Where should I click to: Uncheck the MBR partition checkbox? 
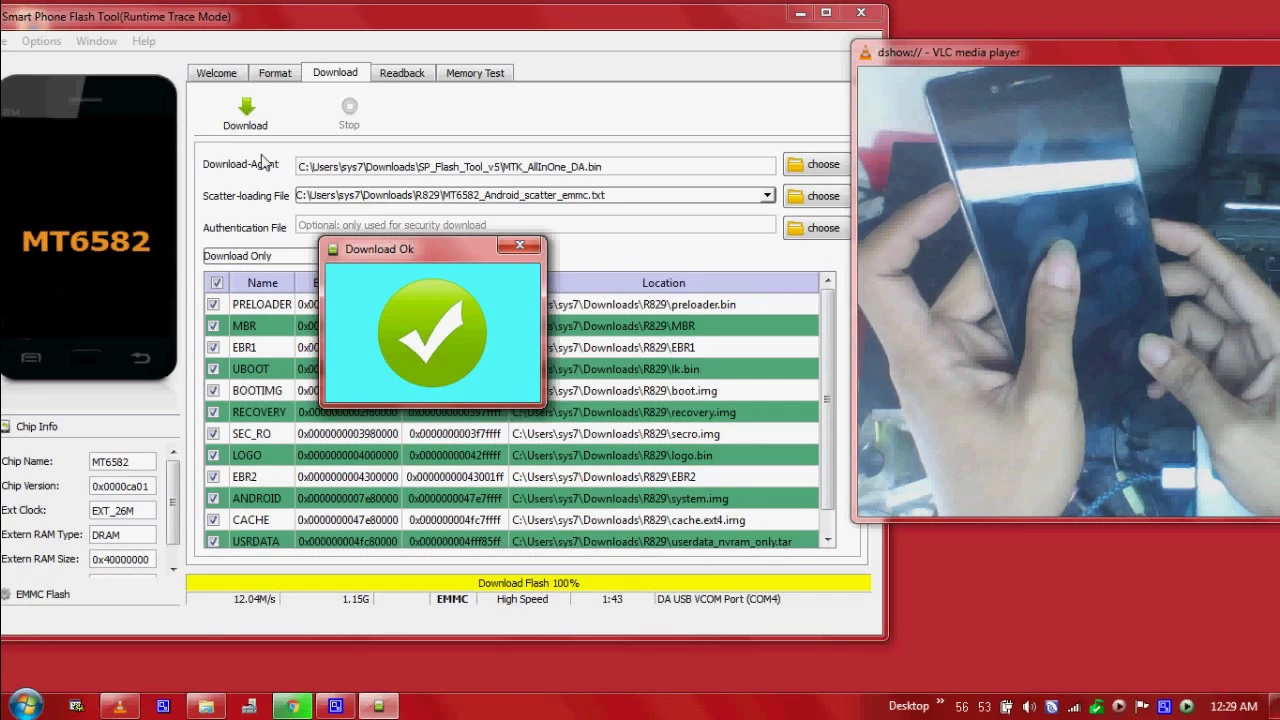tap(213, 326)
